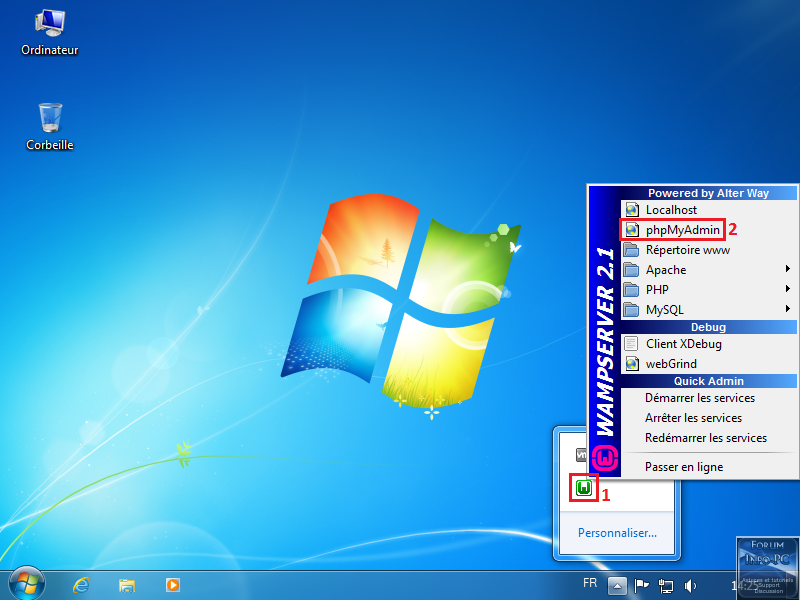Open the PHP submenu entry

(709, 290)
